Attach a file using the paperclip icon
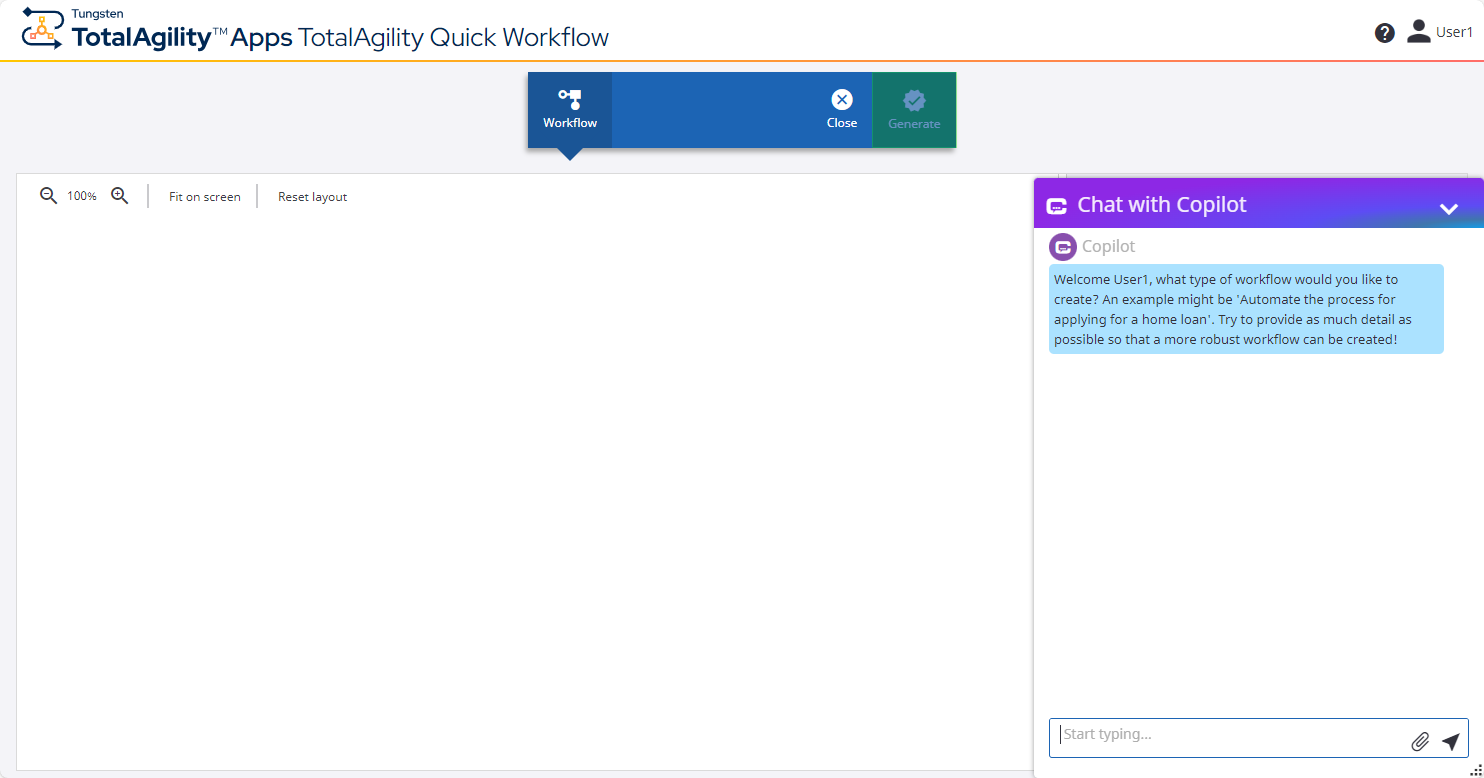The height and width of the screenshot is (778, 1484). [1420, 741]
